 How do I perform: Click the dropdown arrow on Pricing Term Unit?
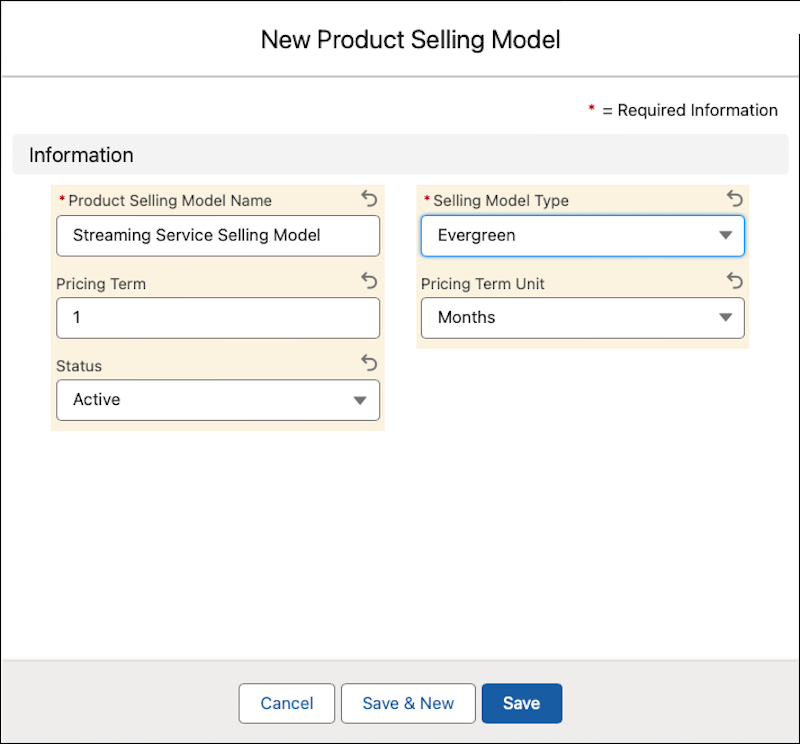point(725,317)
